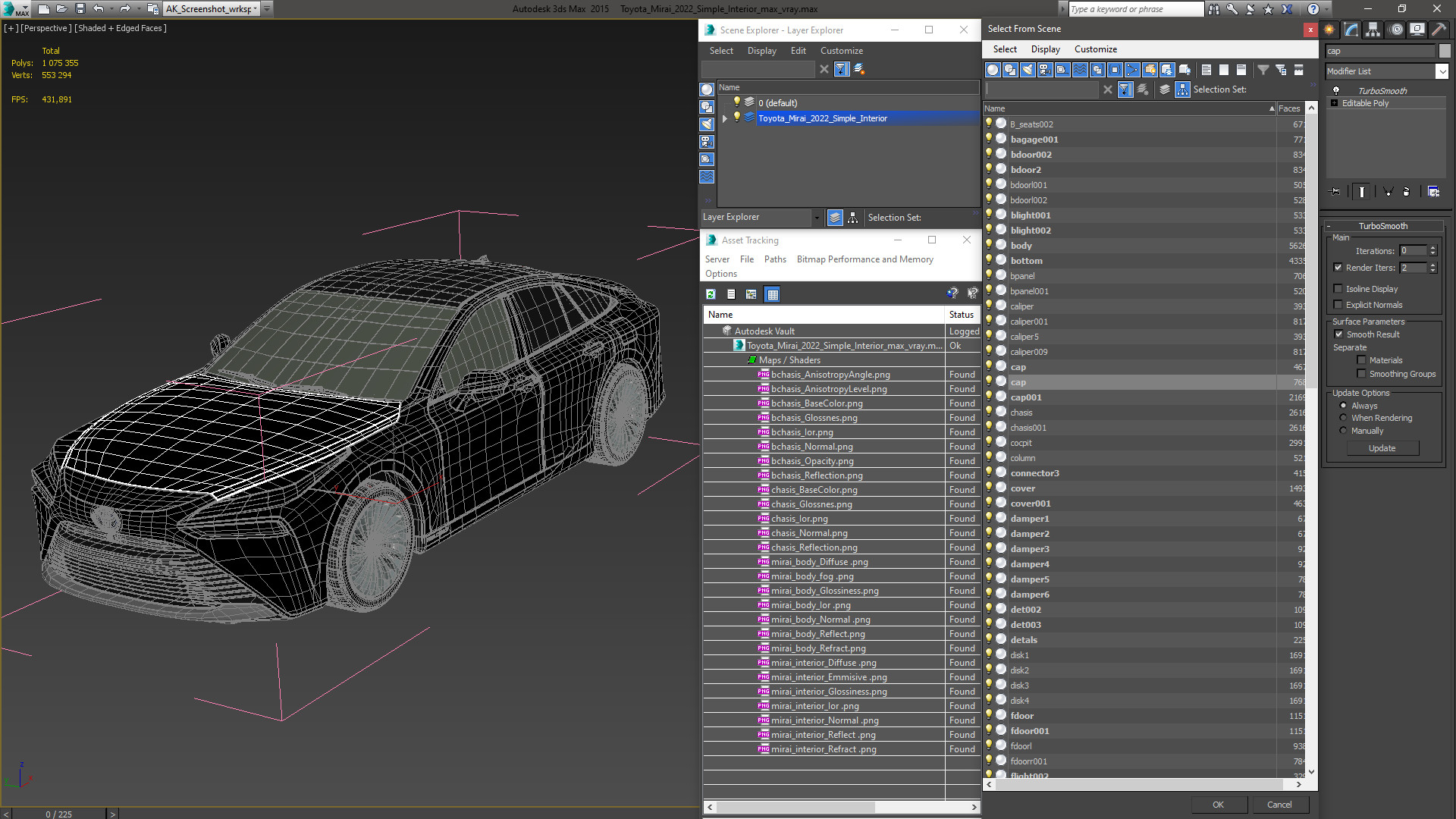Viewport: 1456px width, 819px height.
Task: Select the When Rendering update option
Action: tap(1344, 418)
